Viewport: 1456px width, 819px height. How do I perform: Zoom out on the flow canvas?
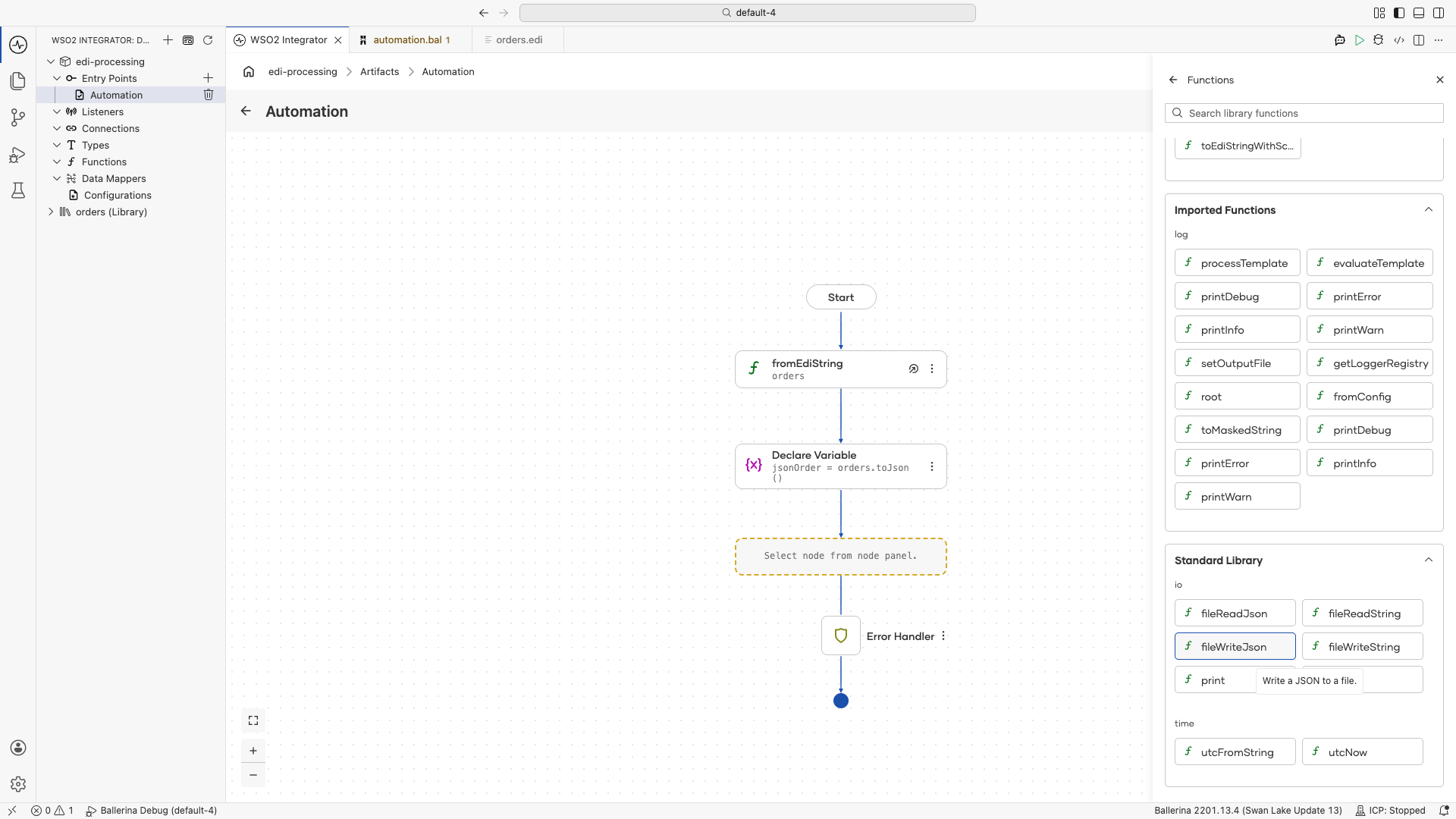(x=253, y=775)
